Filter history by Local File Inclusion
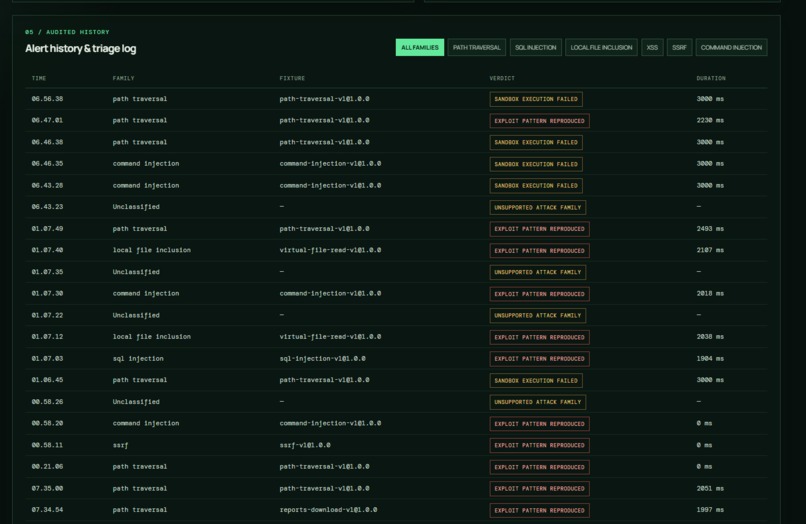Image resolution: width=806 pixels, height=524 pixels. (x=601, y=47)
